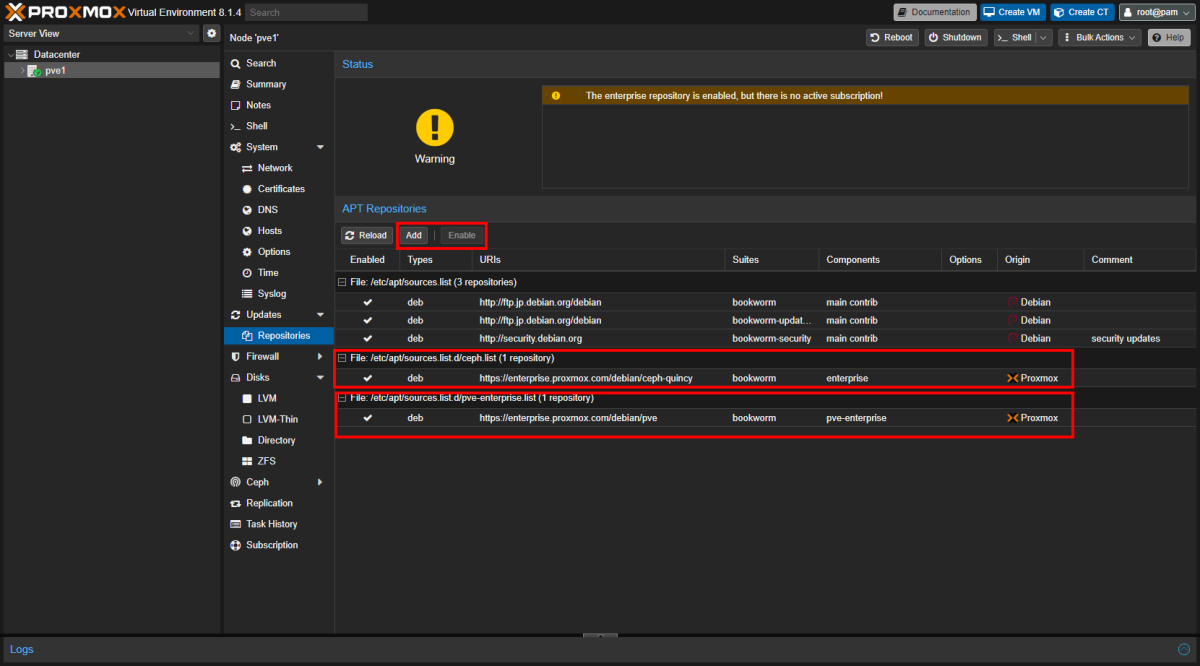This screenshot has height=666, width=1200.
Task: Collapse the /etc/apt/sources.list file group
Action: click(x=342, y=282)
